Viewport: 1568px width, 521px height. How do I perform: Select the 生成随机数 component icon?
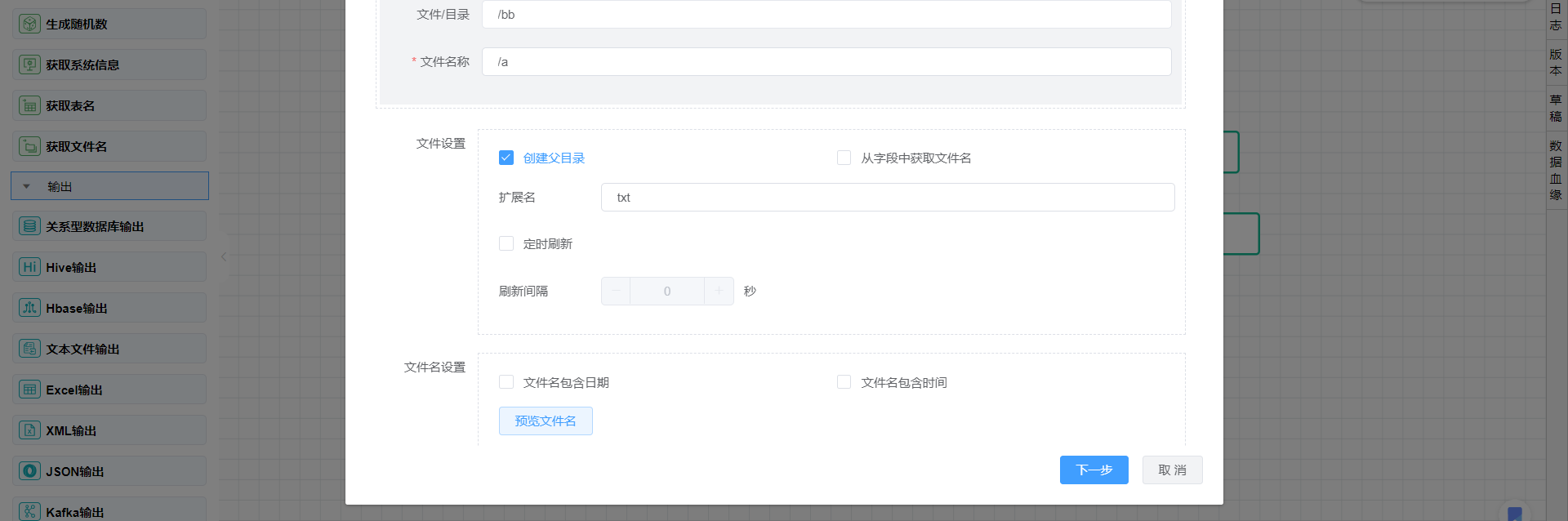click(x=29, y=24)
